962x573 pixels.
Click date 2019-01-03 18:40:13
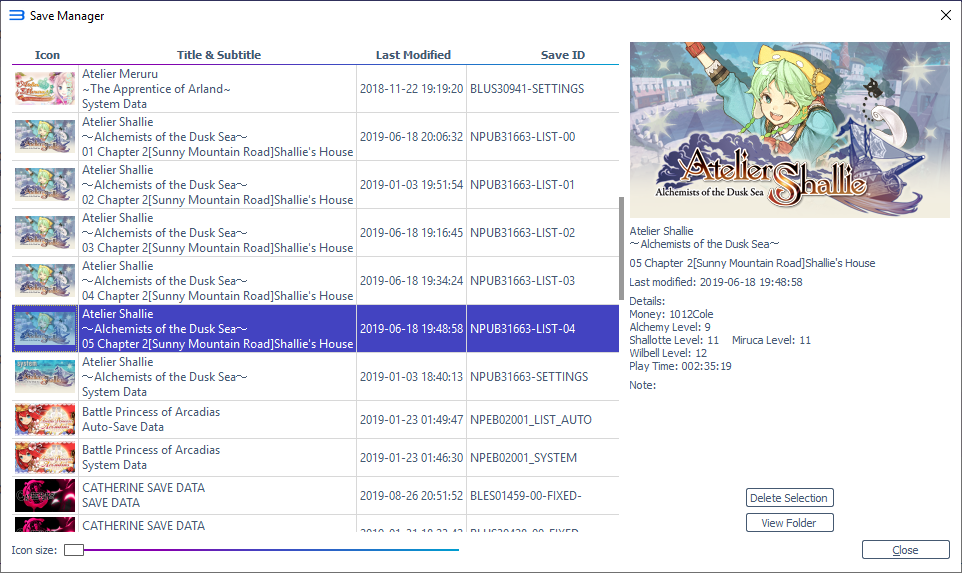(x=411, y=376)
